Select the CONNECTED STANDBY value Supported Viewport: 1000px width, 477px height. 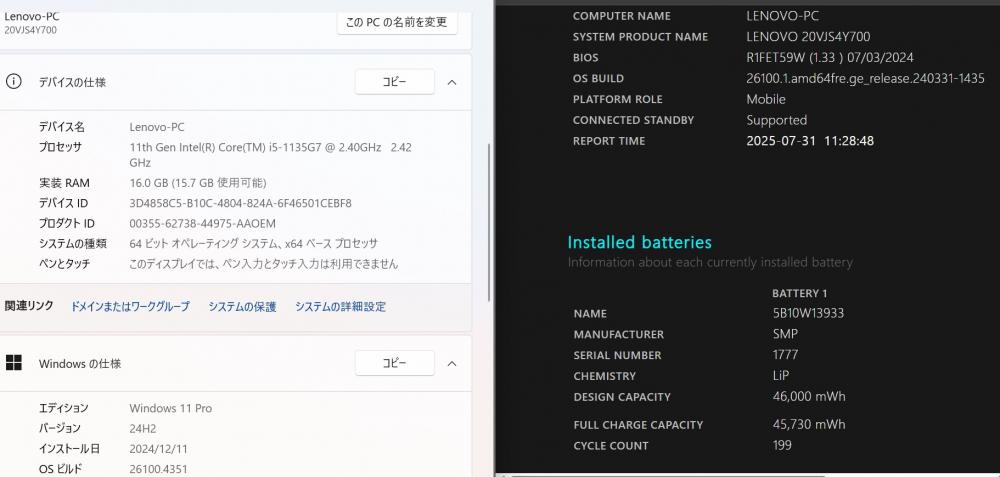point(777,120)
